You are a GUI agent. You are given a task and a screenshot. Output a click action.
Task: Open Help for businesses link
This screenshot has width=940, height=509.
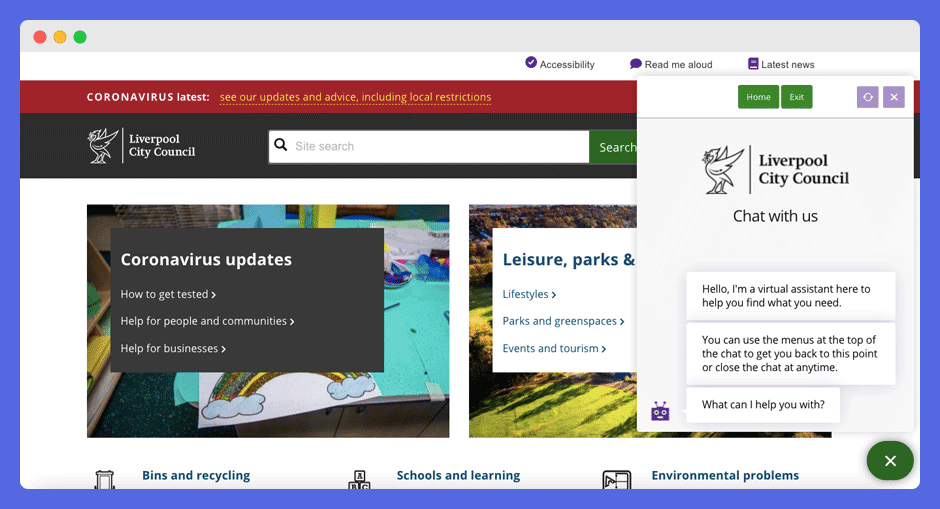click(173, 348)
